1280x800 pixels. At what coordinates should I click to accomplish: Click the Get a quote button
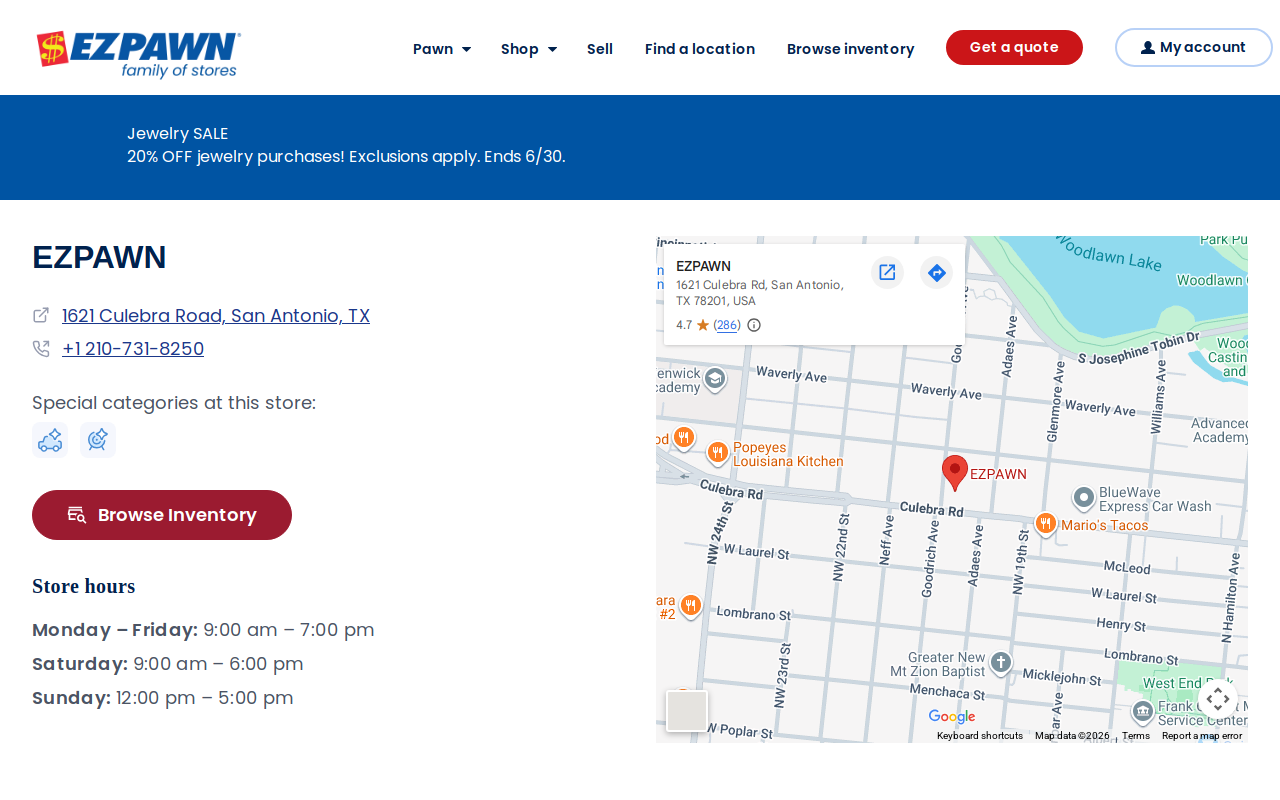click(1014, 47)
